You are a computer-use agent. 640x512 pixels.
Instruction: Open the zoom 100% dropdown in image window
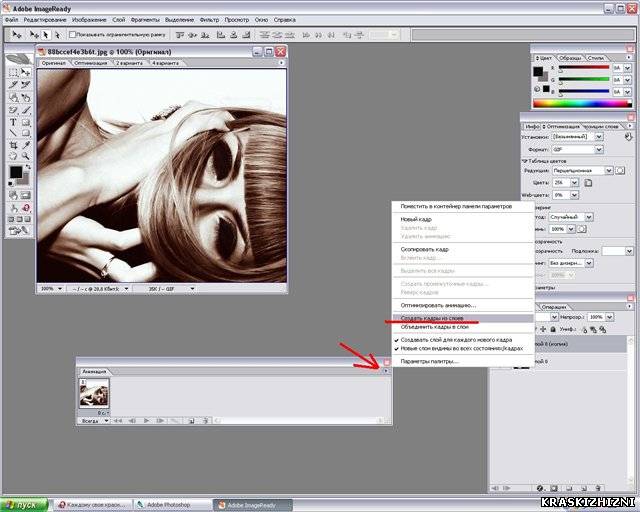coord(60,289)
